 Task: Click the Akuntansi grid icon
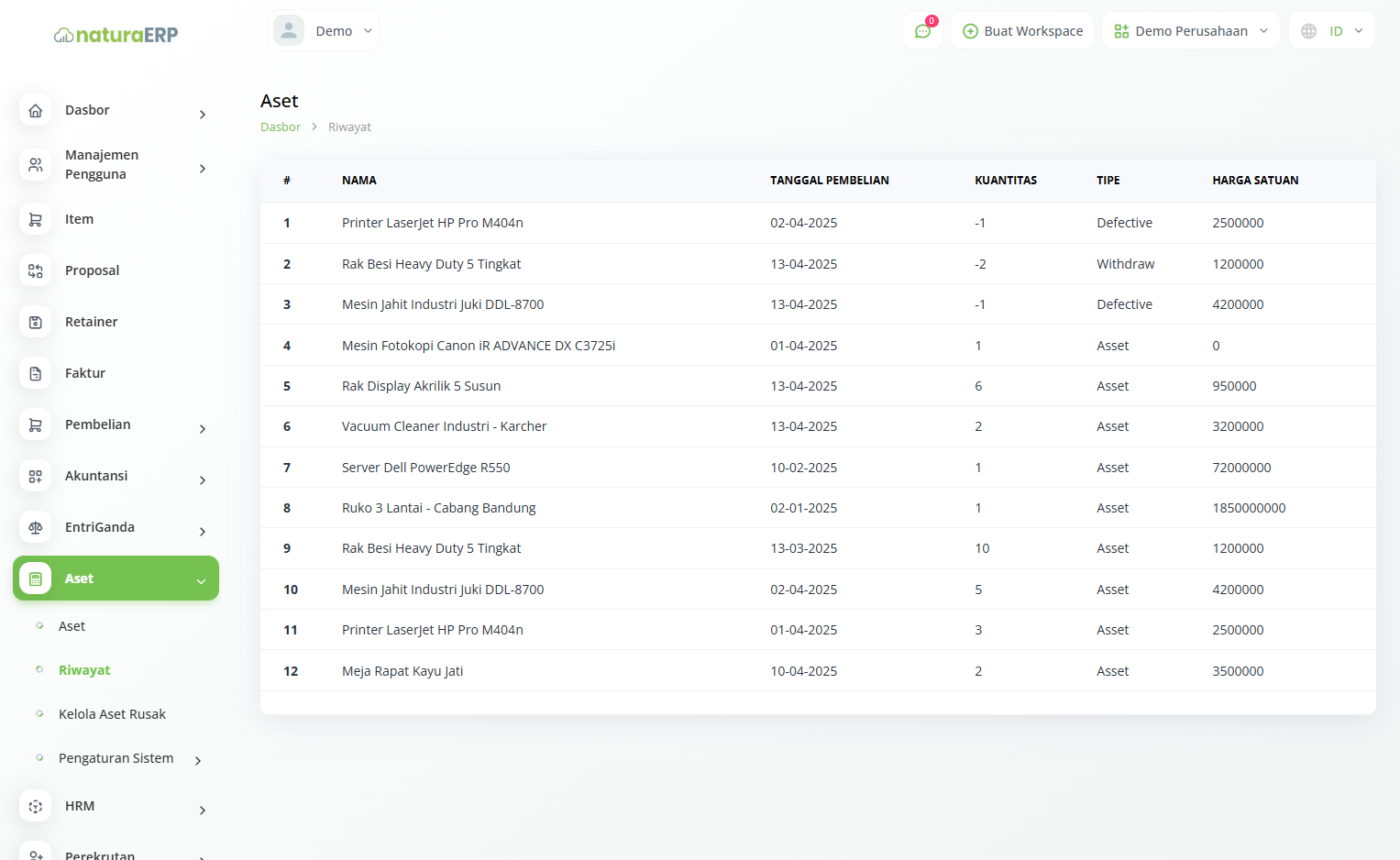36,477
